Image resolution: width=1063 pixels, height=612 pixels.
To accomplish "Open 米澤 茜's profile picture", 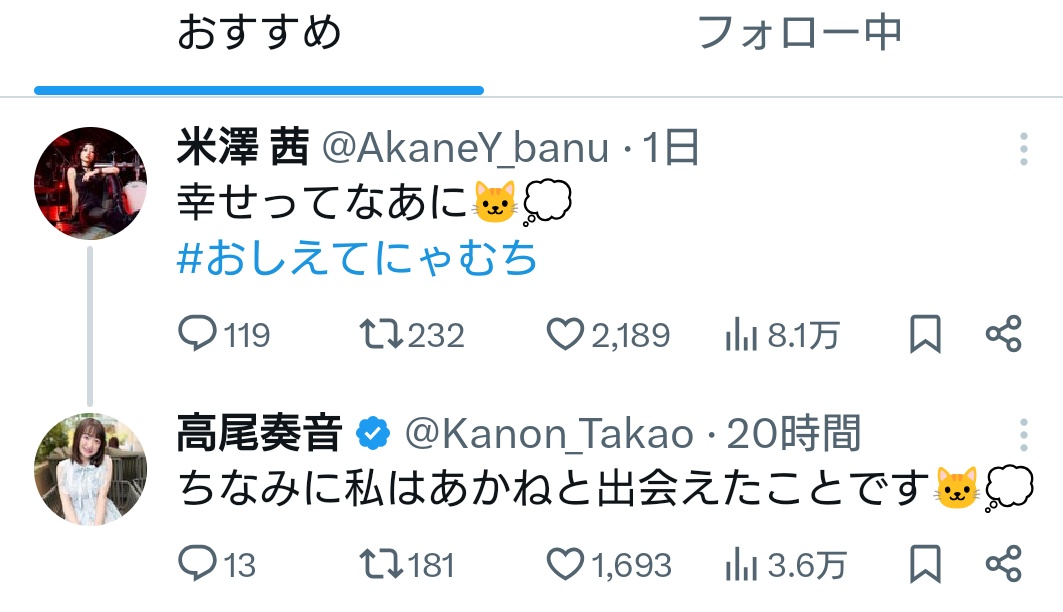I will coord(91,183).
